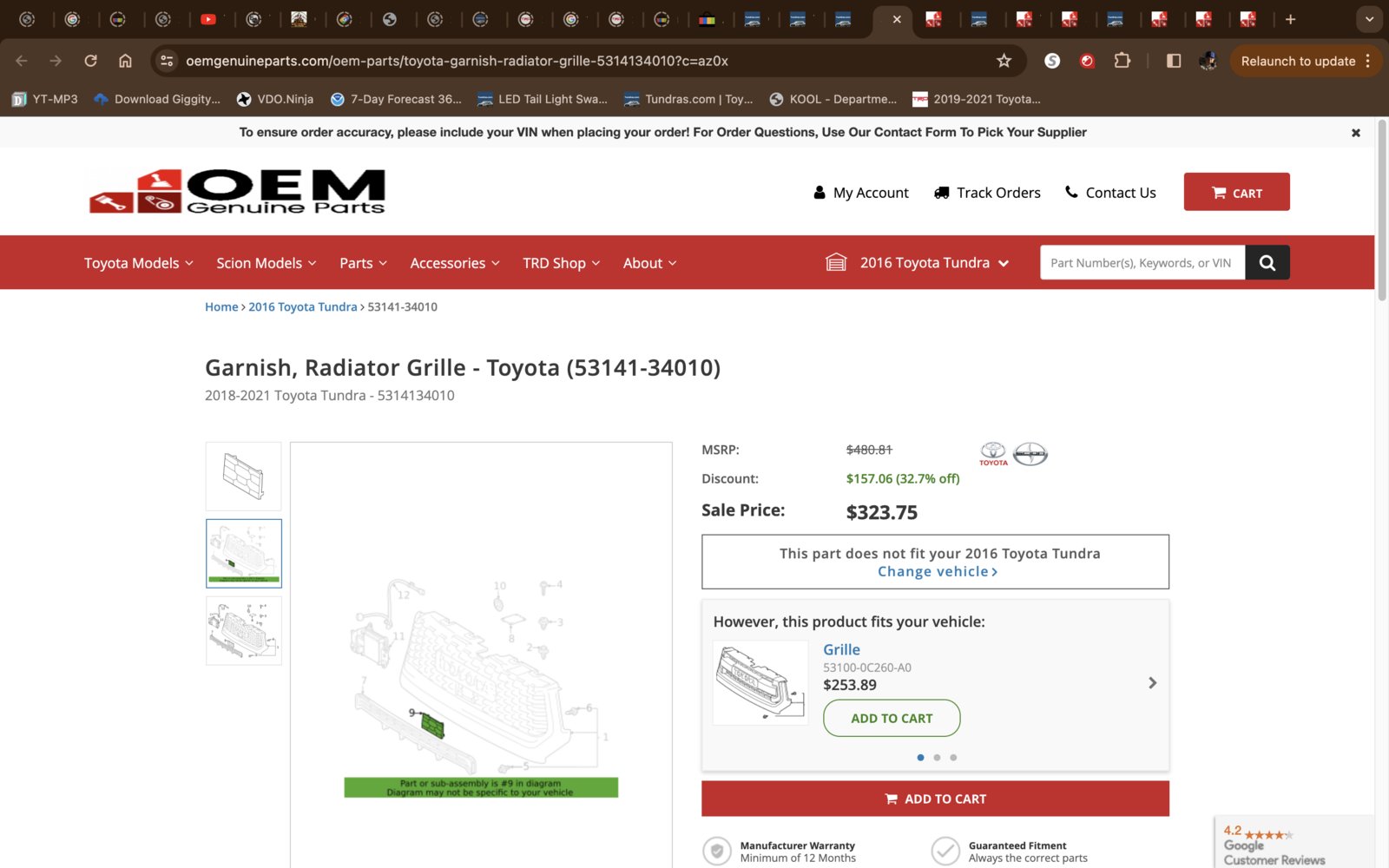The height and width of the screenshot is (868, 1389).
Task: Switch to the YouTube tab
Action: (208, 19)
